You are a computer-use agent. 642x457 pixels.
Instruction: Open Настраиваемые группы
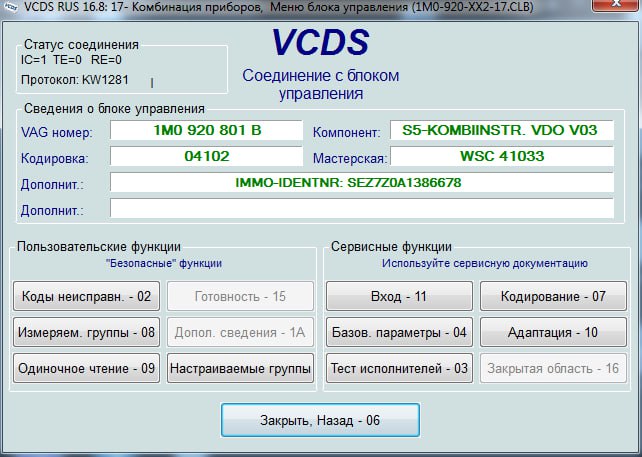click(x=240, y=368)
